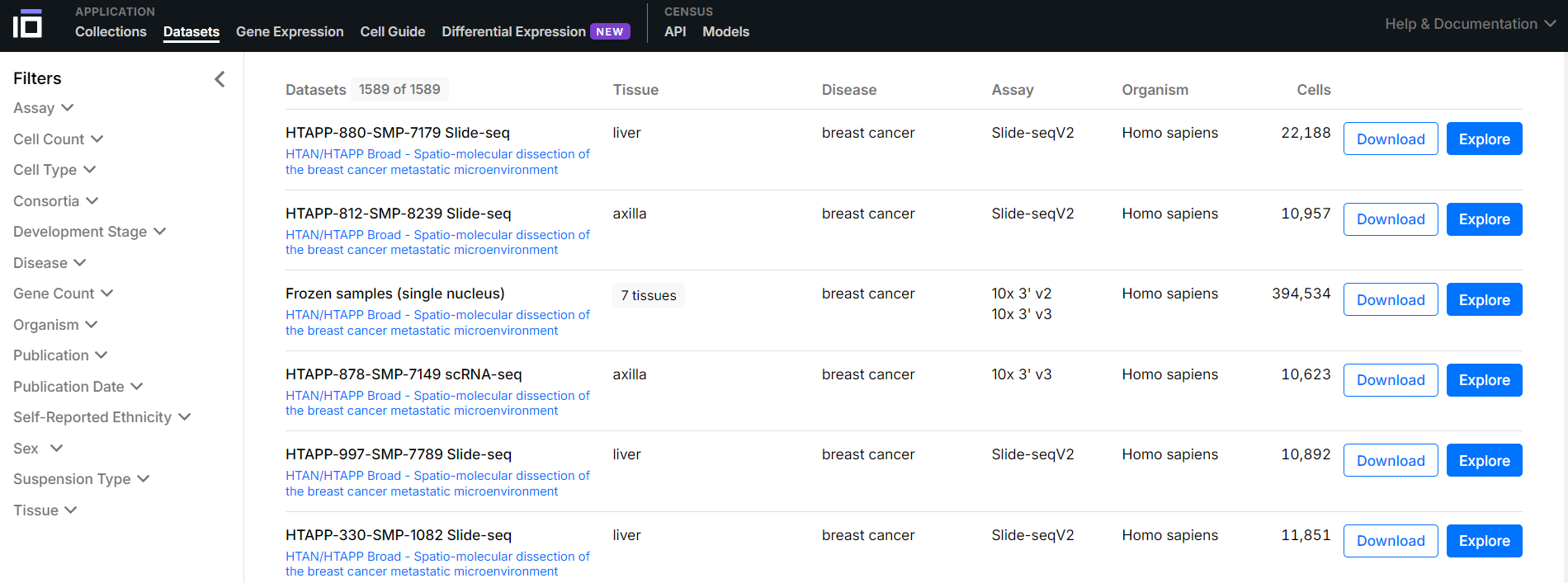
Task: Open the Census Models page
Action: 725,31
